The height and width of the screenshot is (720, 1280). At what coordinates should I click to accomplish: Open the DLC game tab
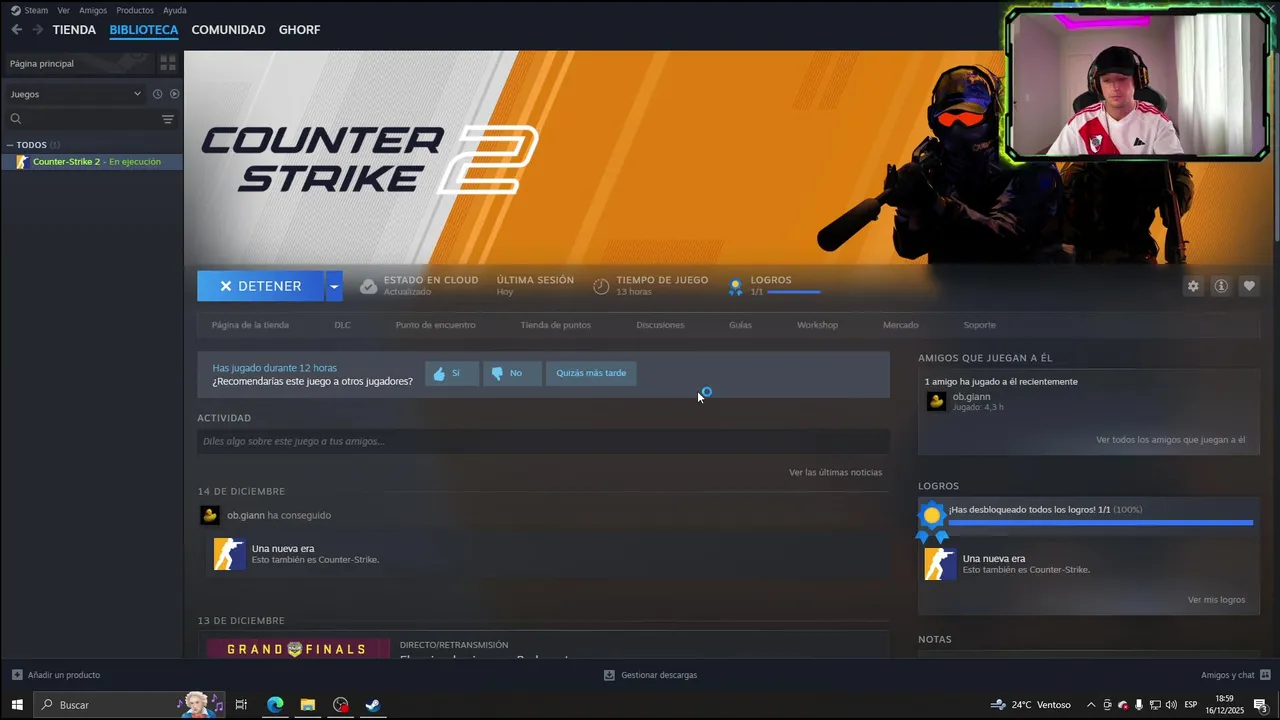point(342,325)
